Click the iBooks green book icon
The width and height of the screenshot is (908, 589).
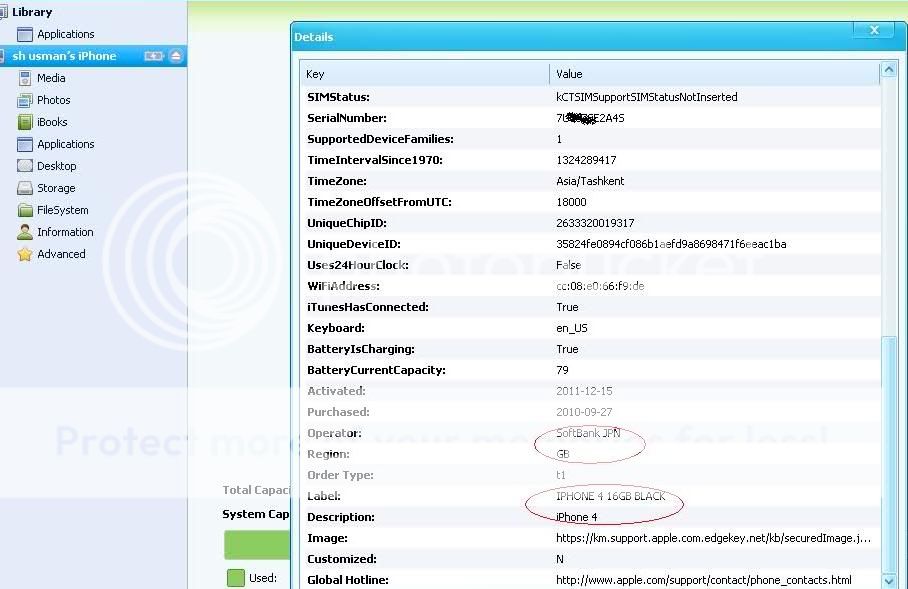click(24, 122)
